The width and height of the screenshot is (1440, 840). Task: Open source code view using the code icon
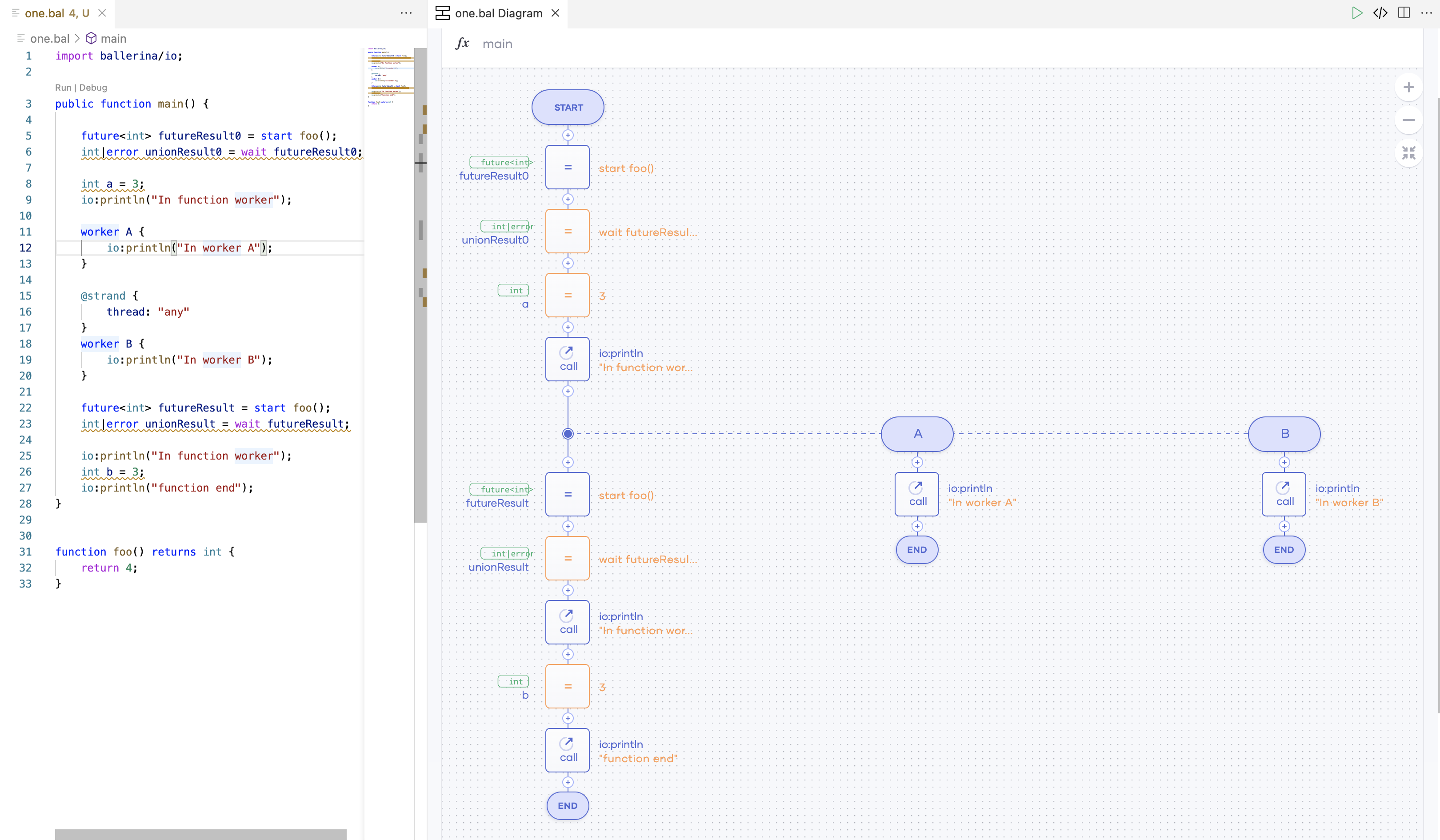click(x=1380, y=12)
